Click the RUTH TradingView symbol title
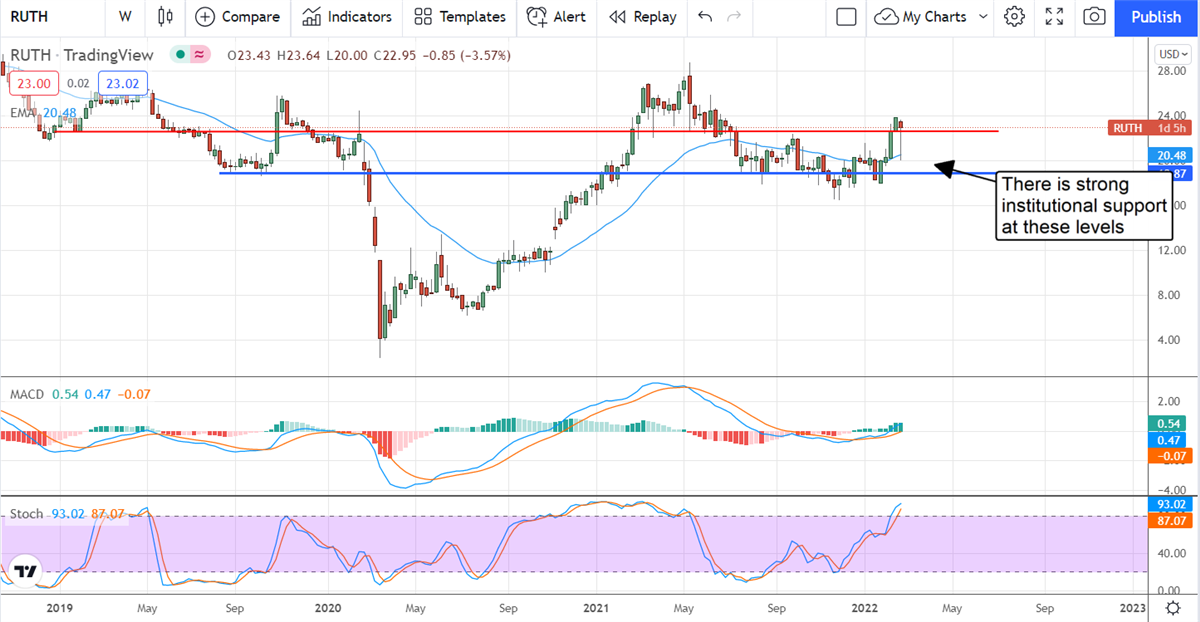1200x622 pixels. click(x=81, y=56)
